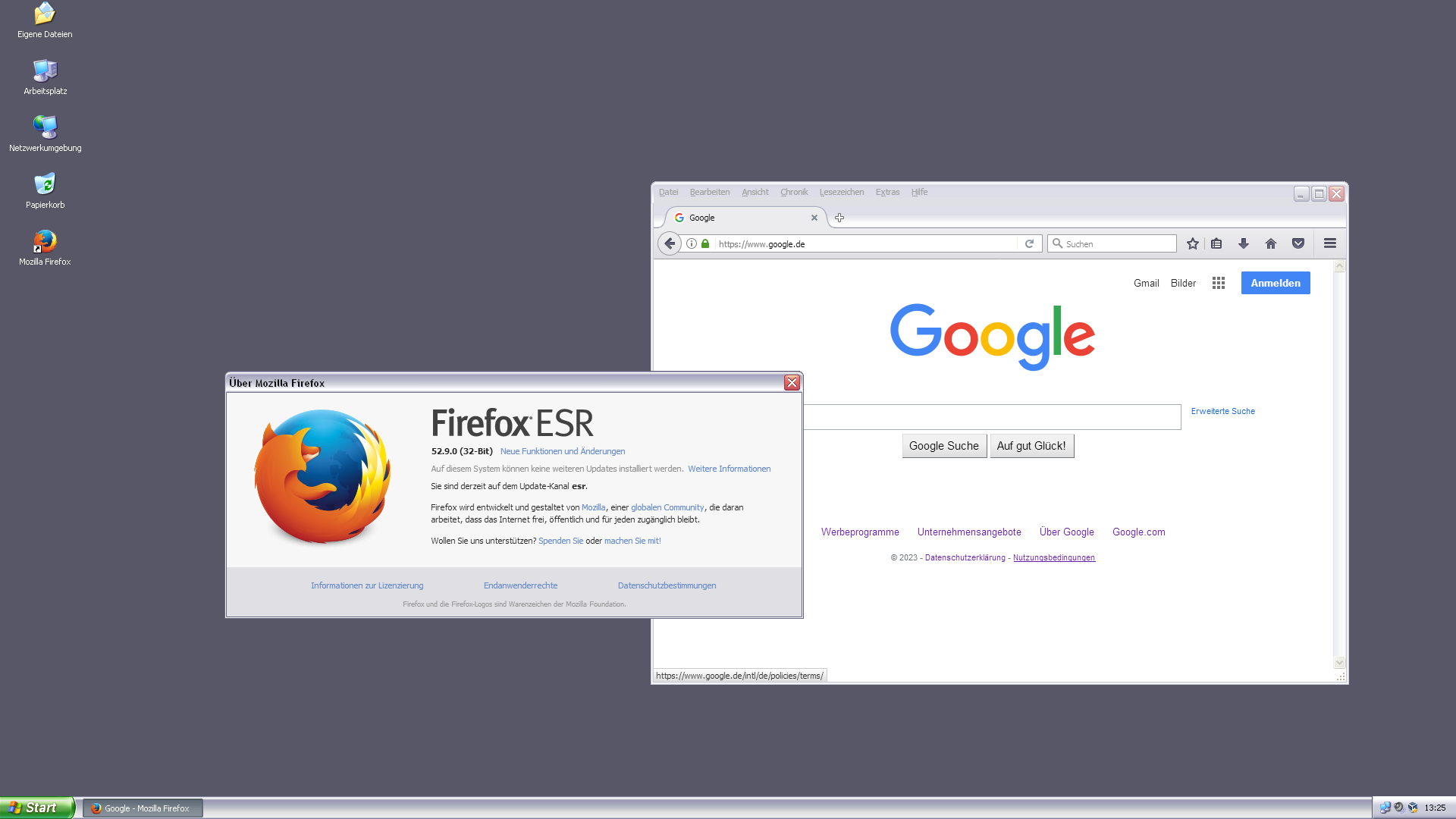Open the Gmail link

1146,283
